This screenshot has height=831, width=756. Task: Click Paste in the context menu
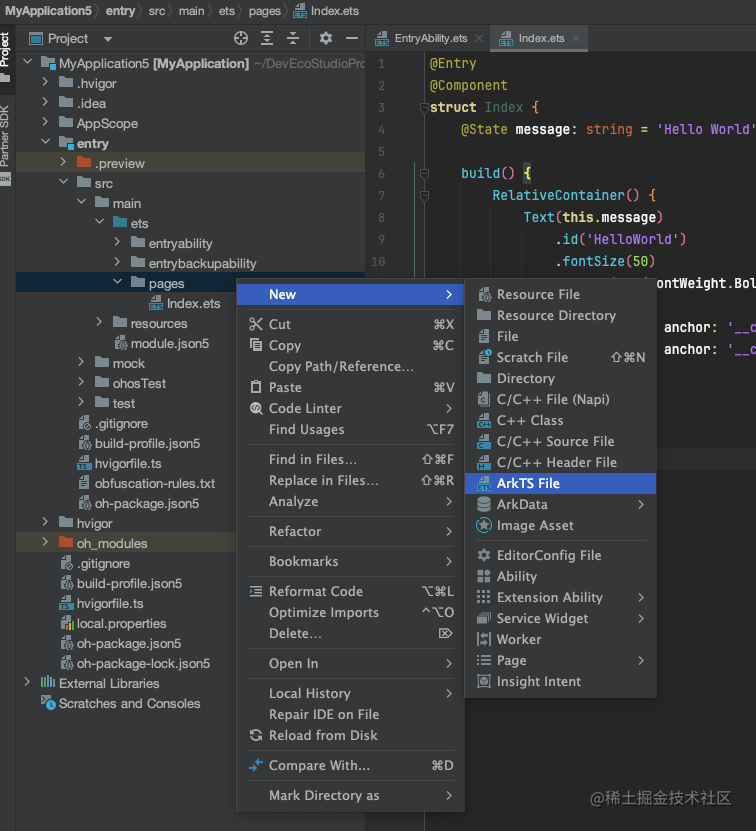(350, 387)
